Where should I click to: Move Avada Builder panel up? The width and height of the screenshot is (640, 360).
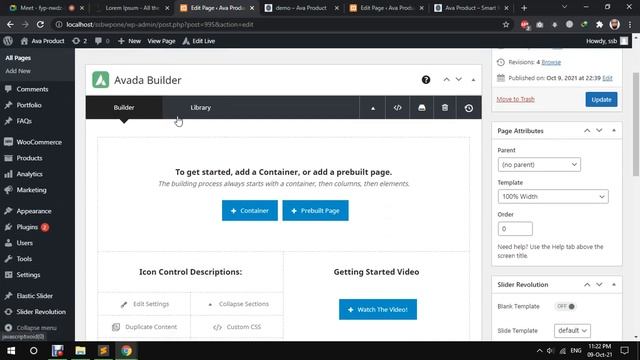coord(447,80)
